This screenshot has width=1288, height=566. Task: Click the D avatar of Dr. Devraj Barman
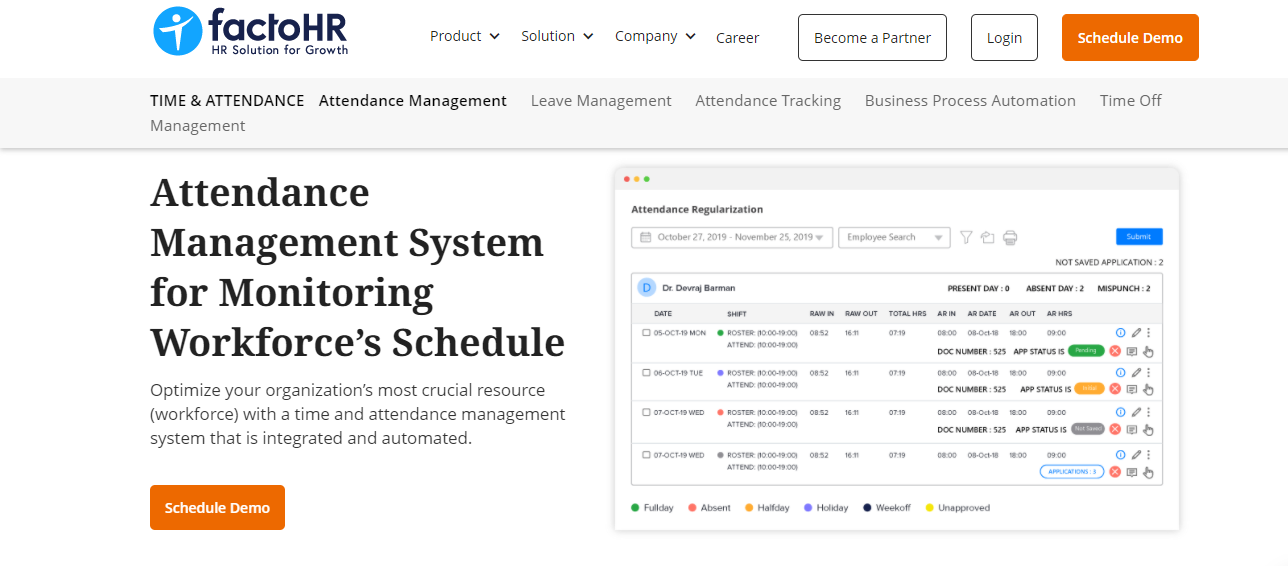point(646,288)
